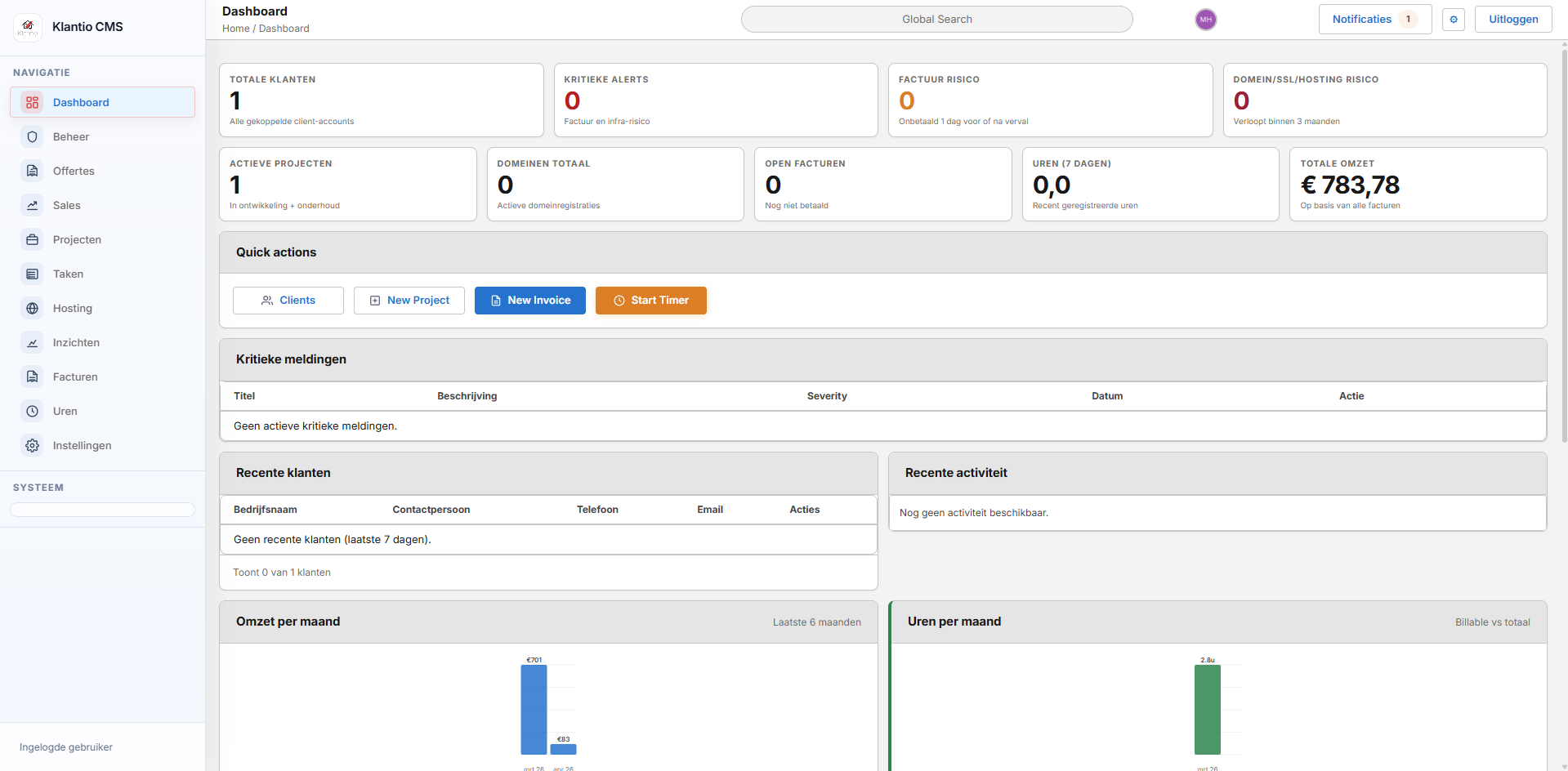Click the MH user avatar
Viewport: 1568px width, 771px height.
(1206, 20)
